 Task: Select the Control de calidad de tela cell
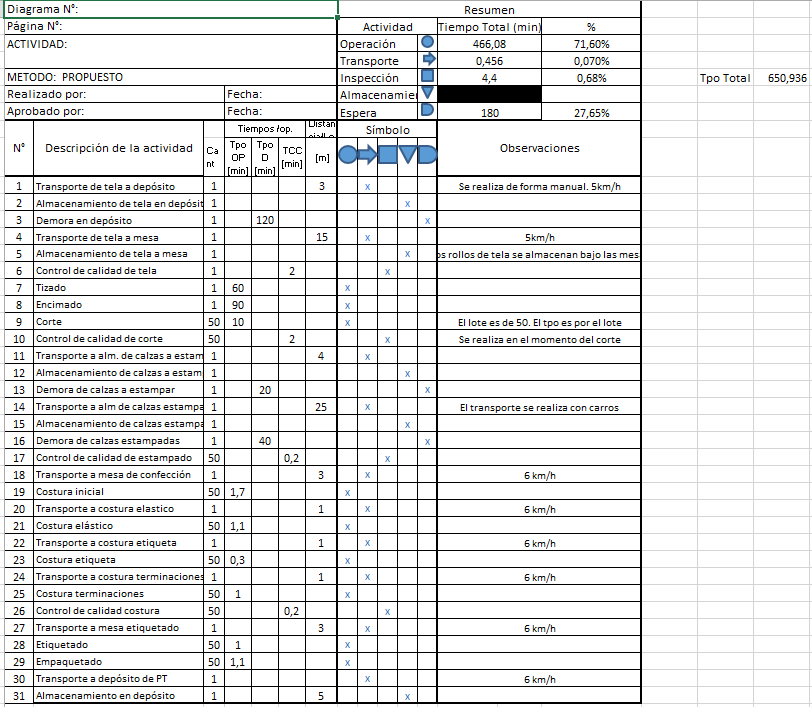[x=119, y=271]
